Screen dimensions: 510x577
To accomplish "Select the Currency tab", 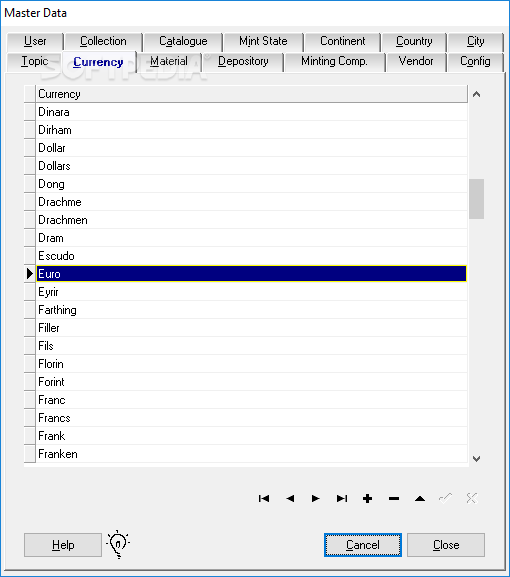I will 98,62.
